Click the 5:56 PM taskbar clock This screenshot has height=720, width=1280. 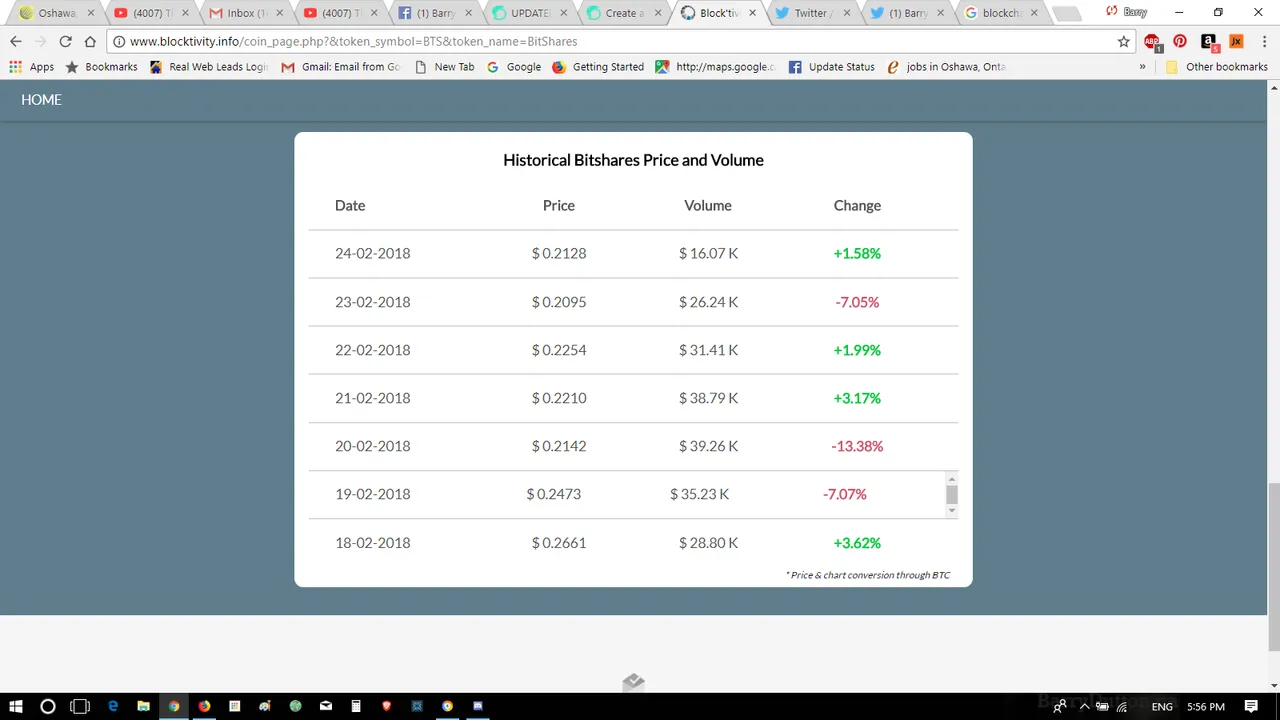point(1205,706)
